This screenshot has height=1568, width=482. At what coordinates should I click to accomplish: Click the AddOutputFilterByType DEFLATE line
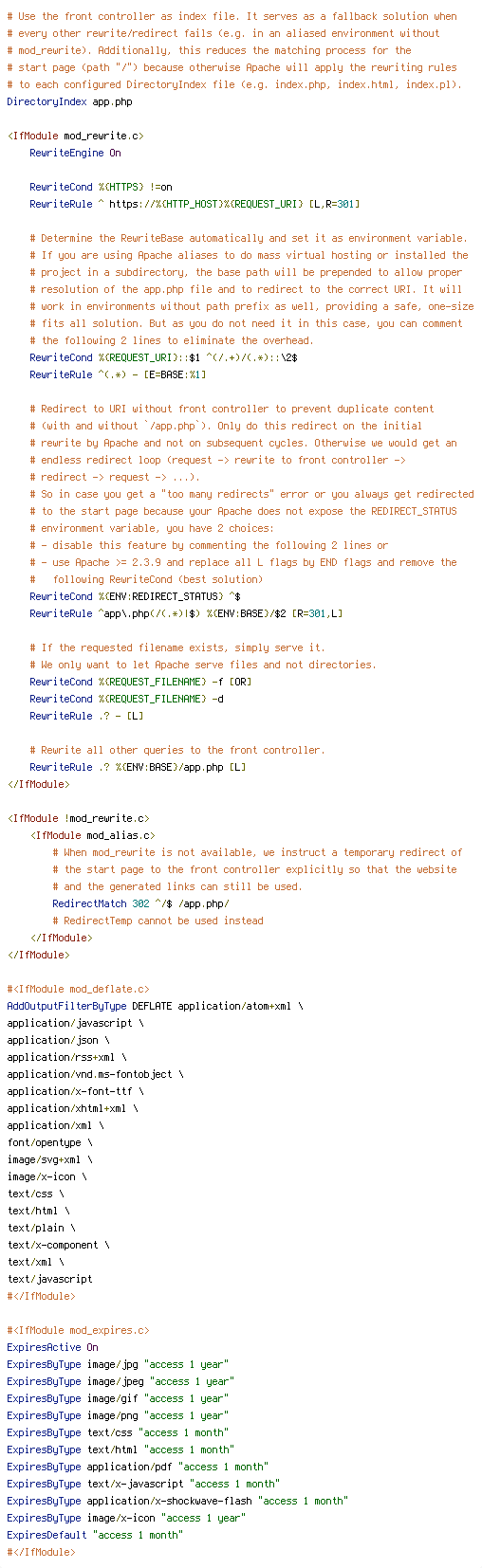point(155,1006)
